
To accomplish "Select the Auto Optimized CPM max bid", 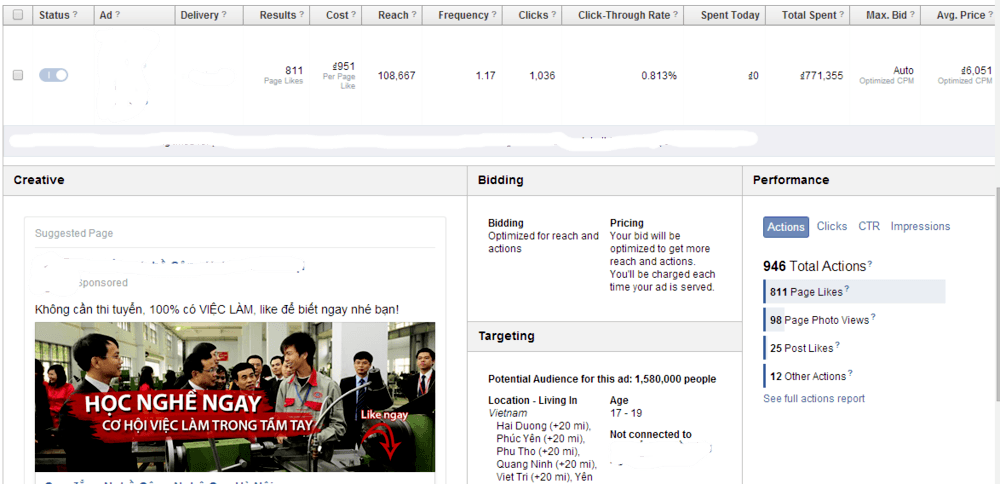I will click(x=886, y=75).
